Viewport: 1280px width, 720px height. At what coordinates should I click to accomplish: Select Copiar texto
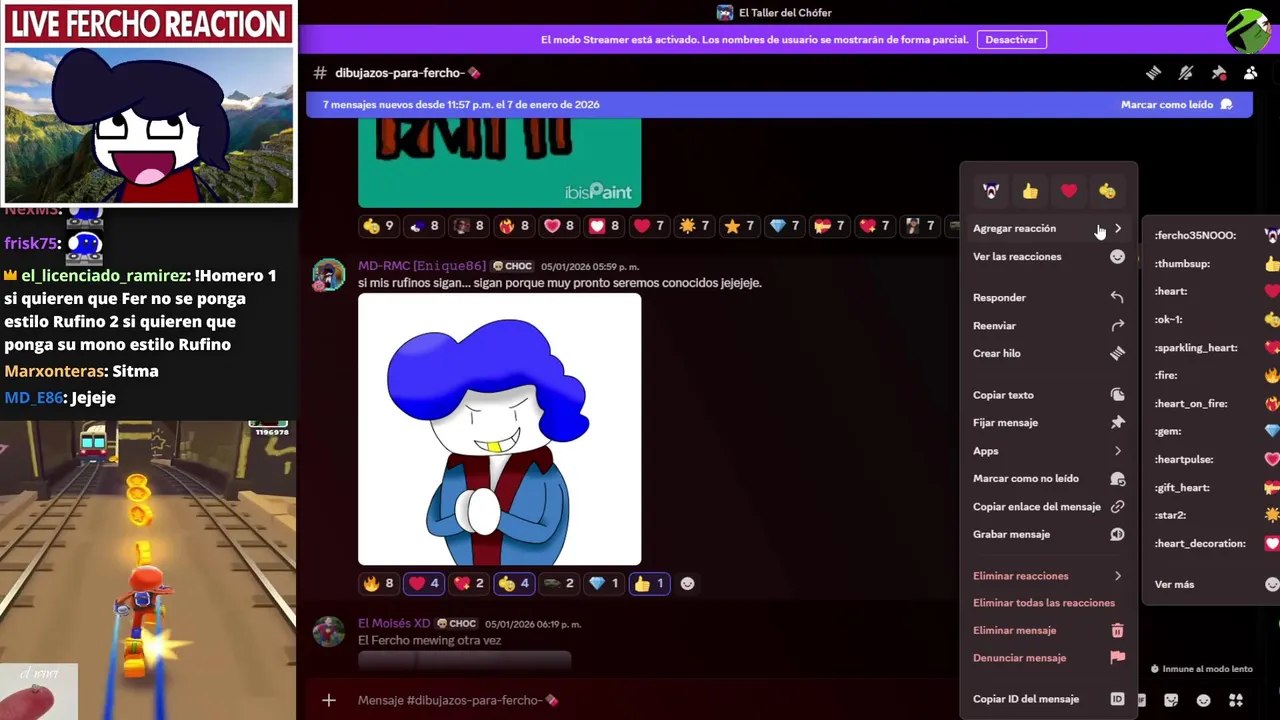point(1048,395)
